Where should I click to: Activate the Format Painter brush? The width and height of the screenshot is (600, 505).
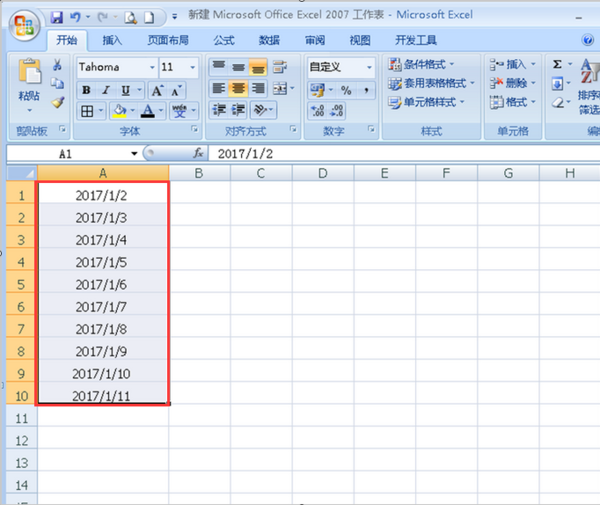[58, 102]
